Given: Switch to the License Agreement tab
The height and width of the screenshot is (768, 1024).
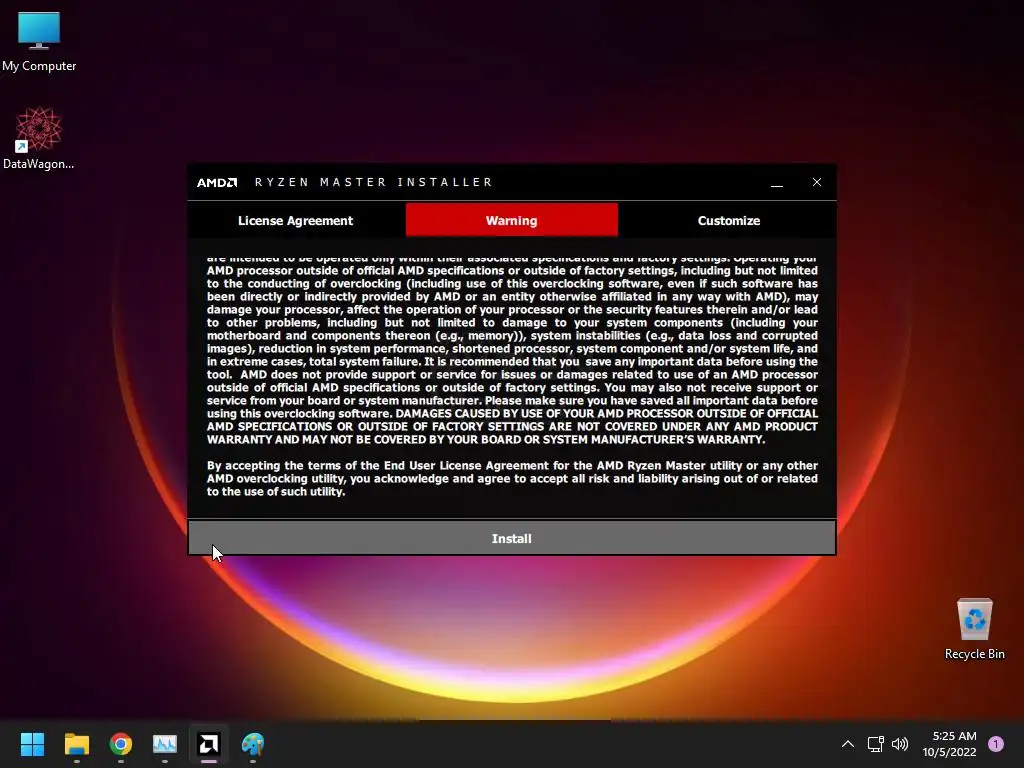Looking at the screenshot, I should coord(295,221).
